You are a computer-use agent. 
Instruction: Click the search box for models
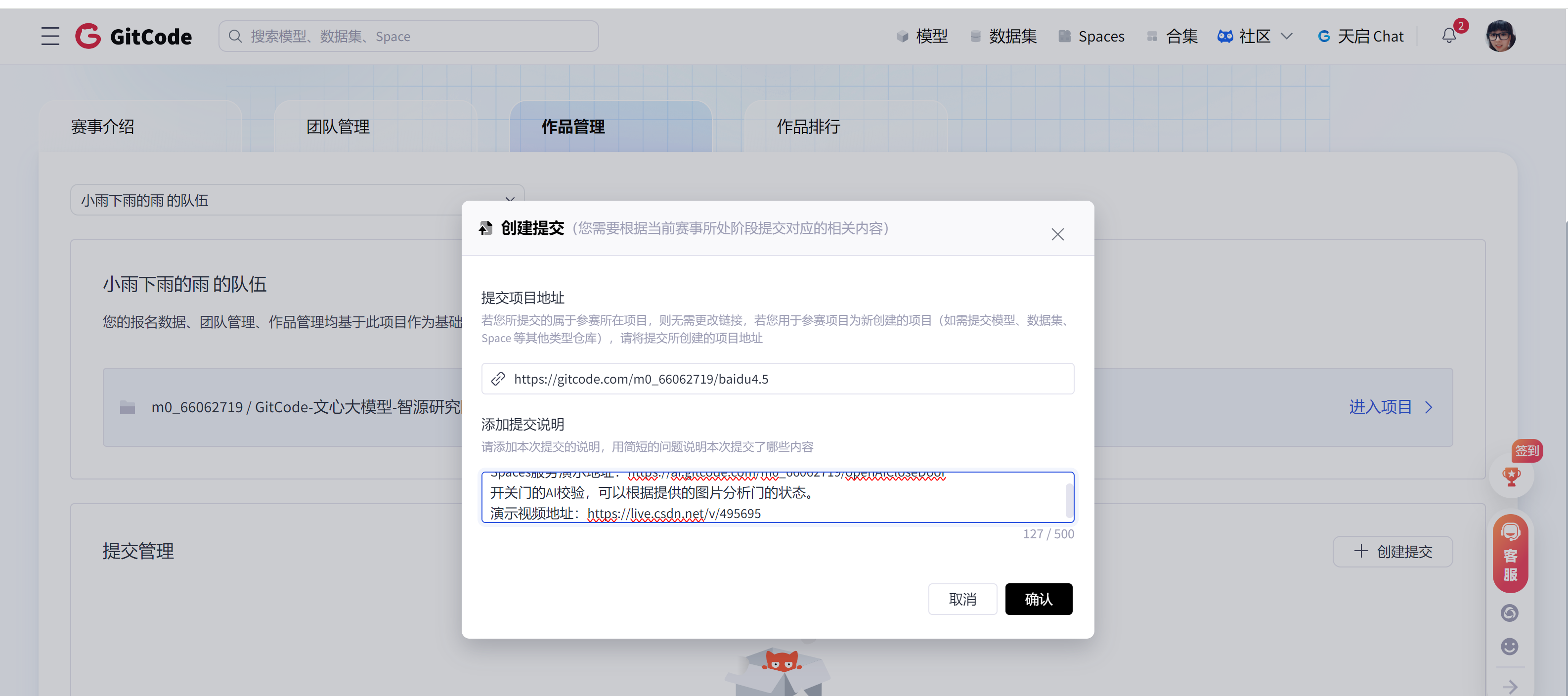tap(408, 37)
